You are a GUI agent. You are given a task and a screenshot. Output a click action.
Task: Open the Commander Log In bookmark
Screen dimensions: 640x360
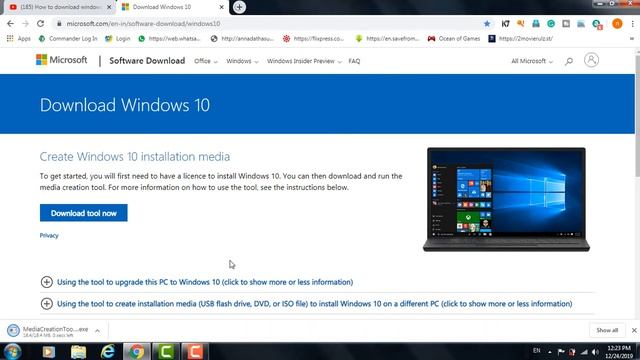click(x=68, y=39)
